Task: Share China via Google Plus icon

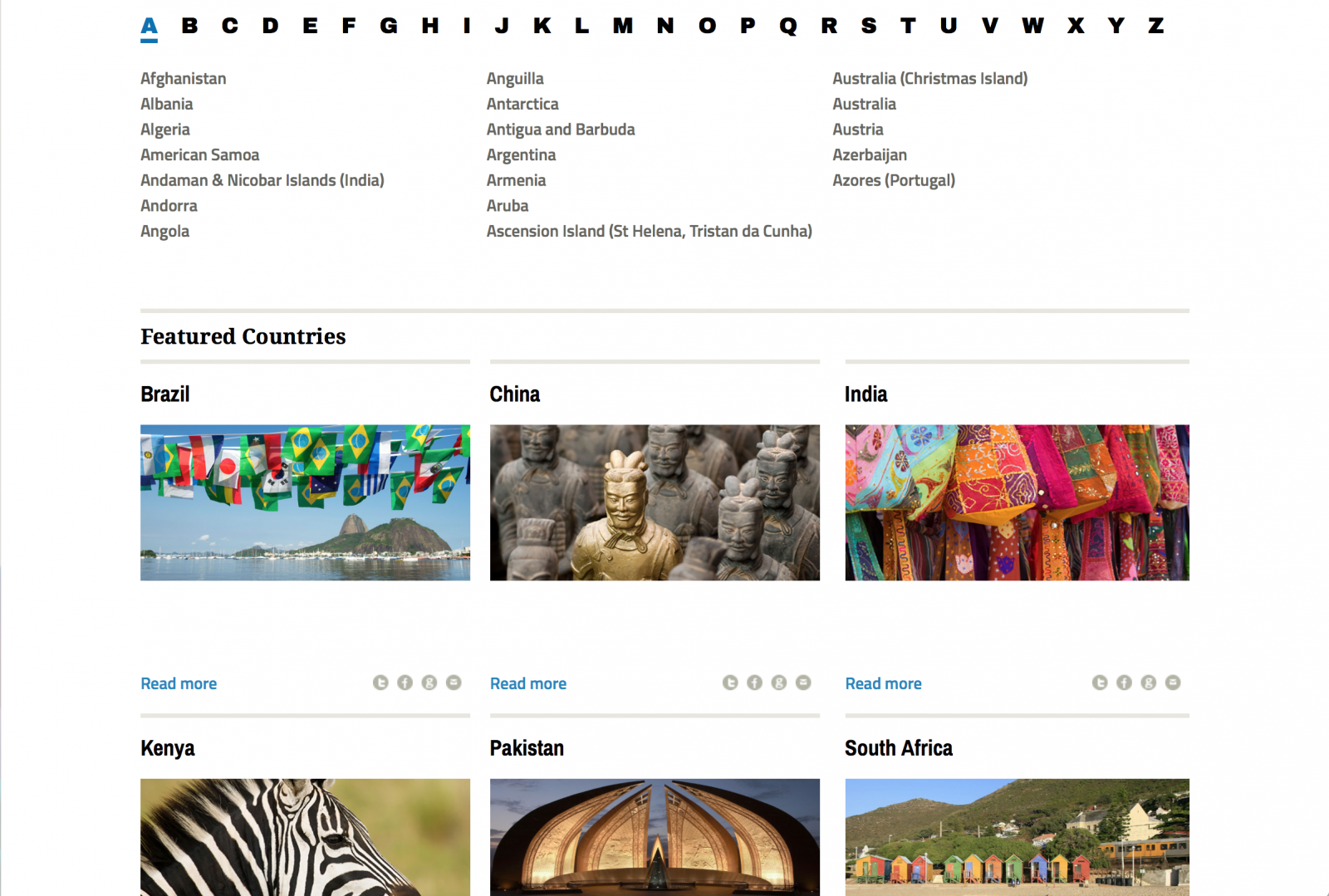Action: pyautogui.click(x=778, y=683)
